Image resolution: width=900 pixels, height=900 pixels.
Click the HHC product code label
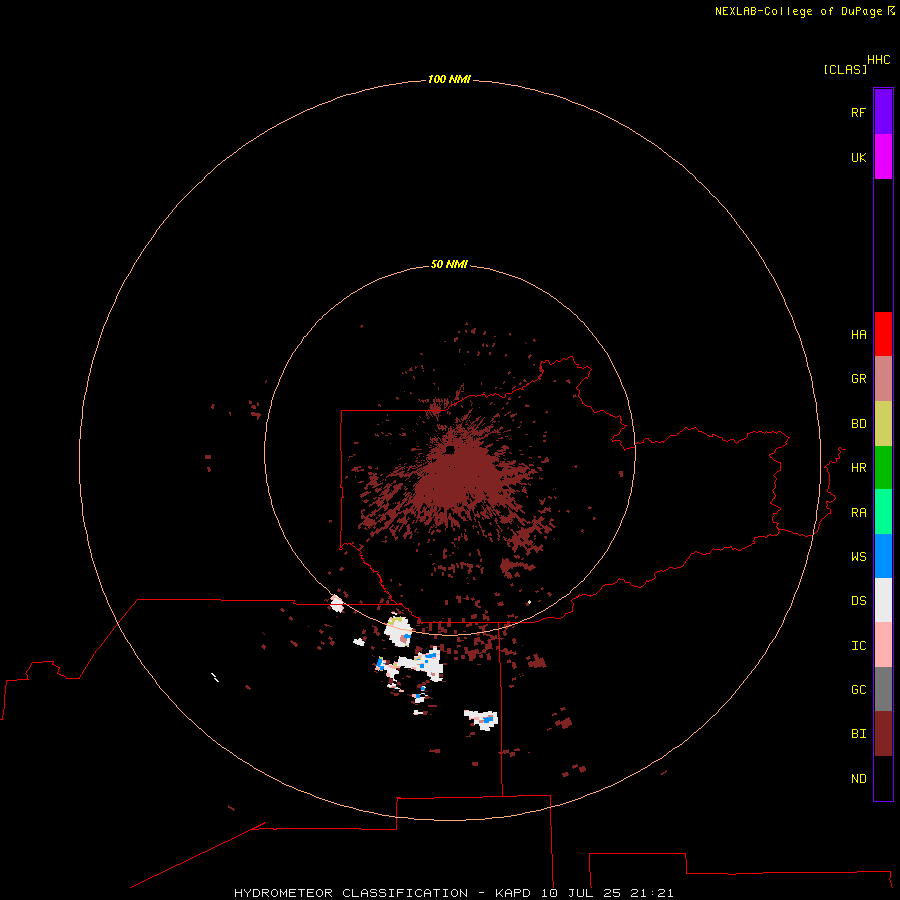pos(879,60)
